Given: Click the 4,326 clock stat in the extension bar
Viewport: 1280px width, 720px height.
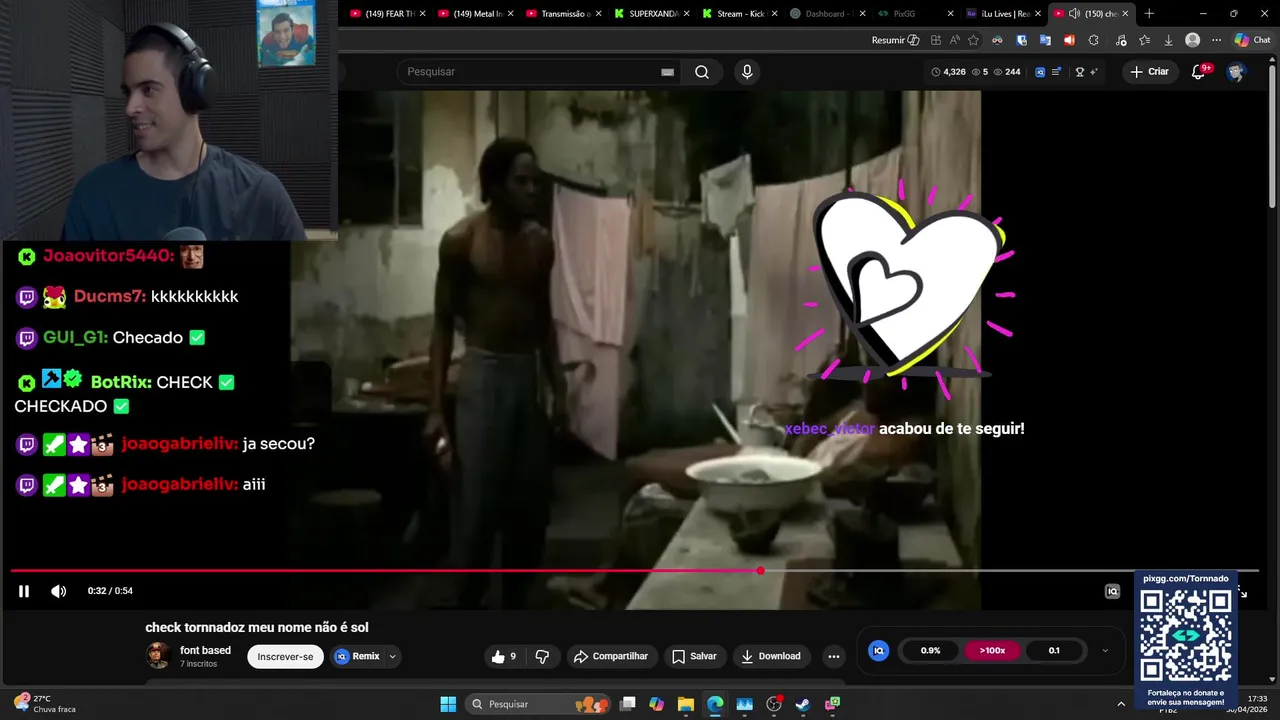Looking at the screenshot, I should pyautogui.click(x=948, y=72).
